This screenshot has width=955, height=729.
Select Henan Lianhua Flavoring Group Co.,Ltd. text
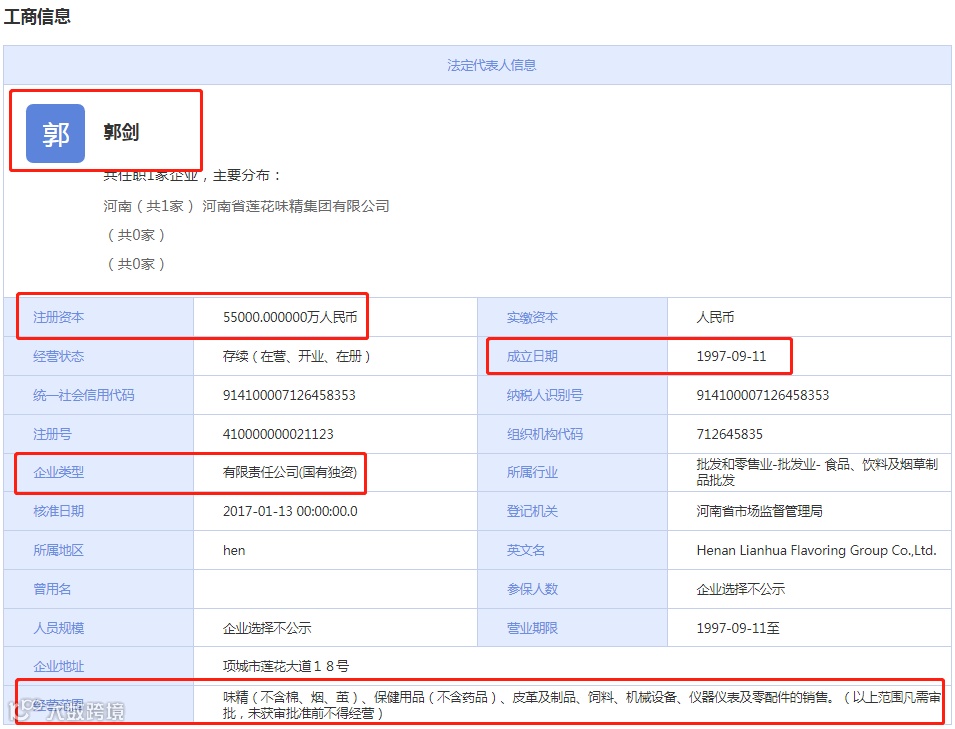(817, 550)
